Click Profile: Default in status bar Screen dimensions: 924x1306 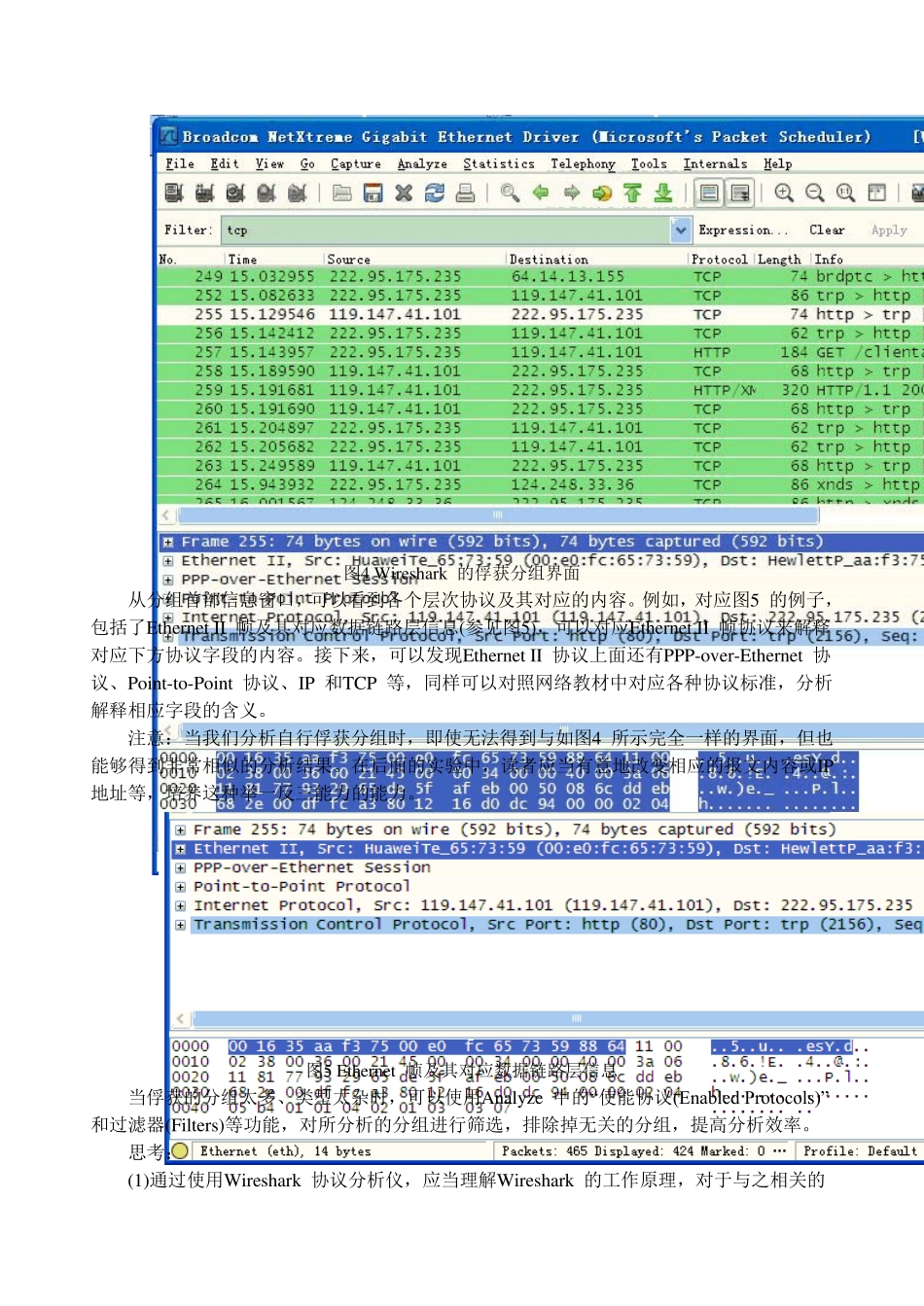tap(860, 1151)
